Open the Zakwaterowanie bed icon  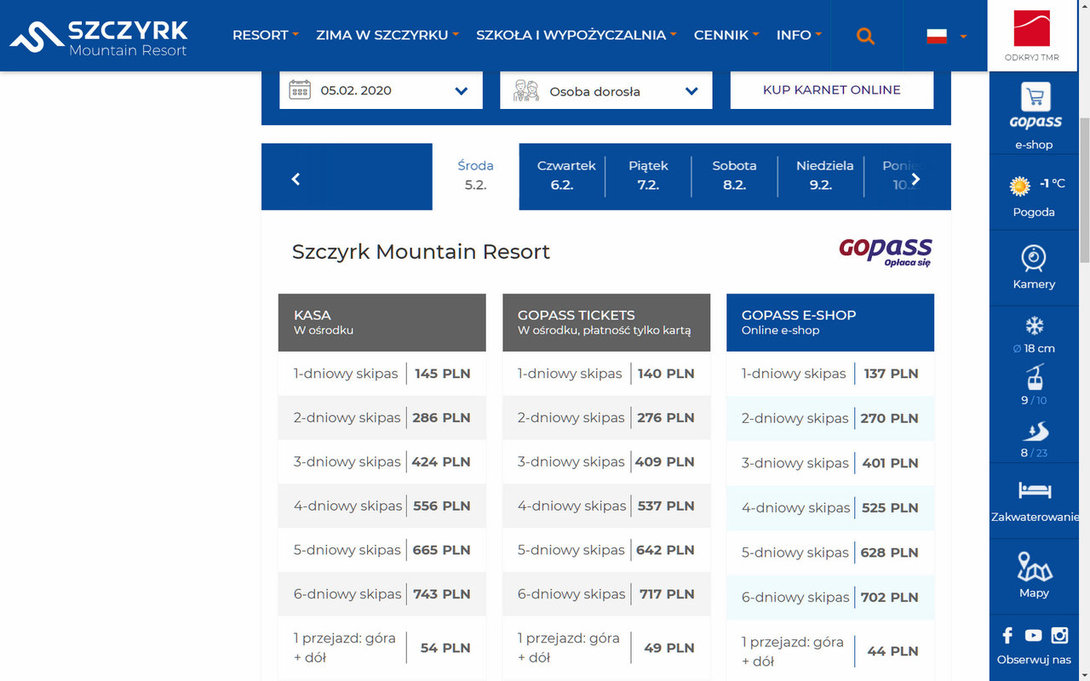click(x=1034, y=490)
